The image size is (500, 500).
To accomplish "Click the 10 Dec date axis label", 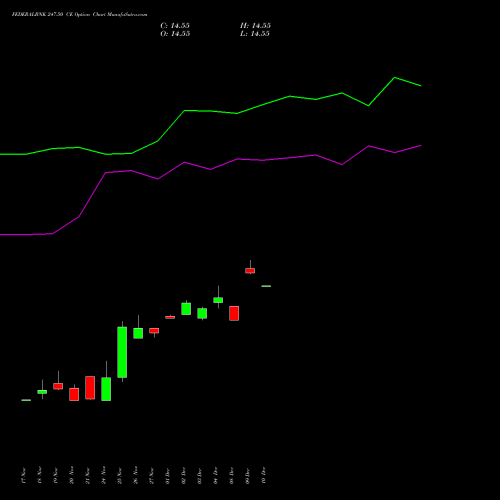I will [263, 475].
